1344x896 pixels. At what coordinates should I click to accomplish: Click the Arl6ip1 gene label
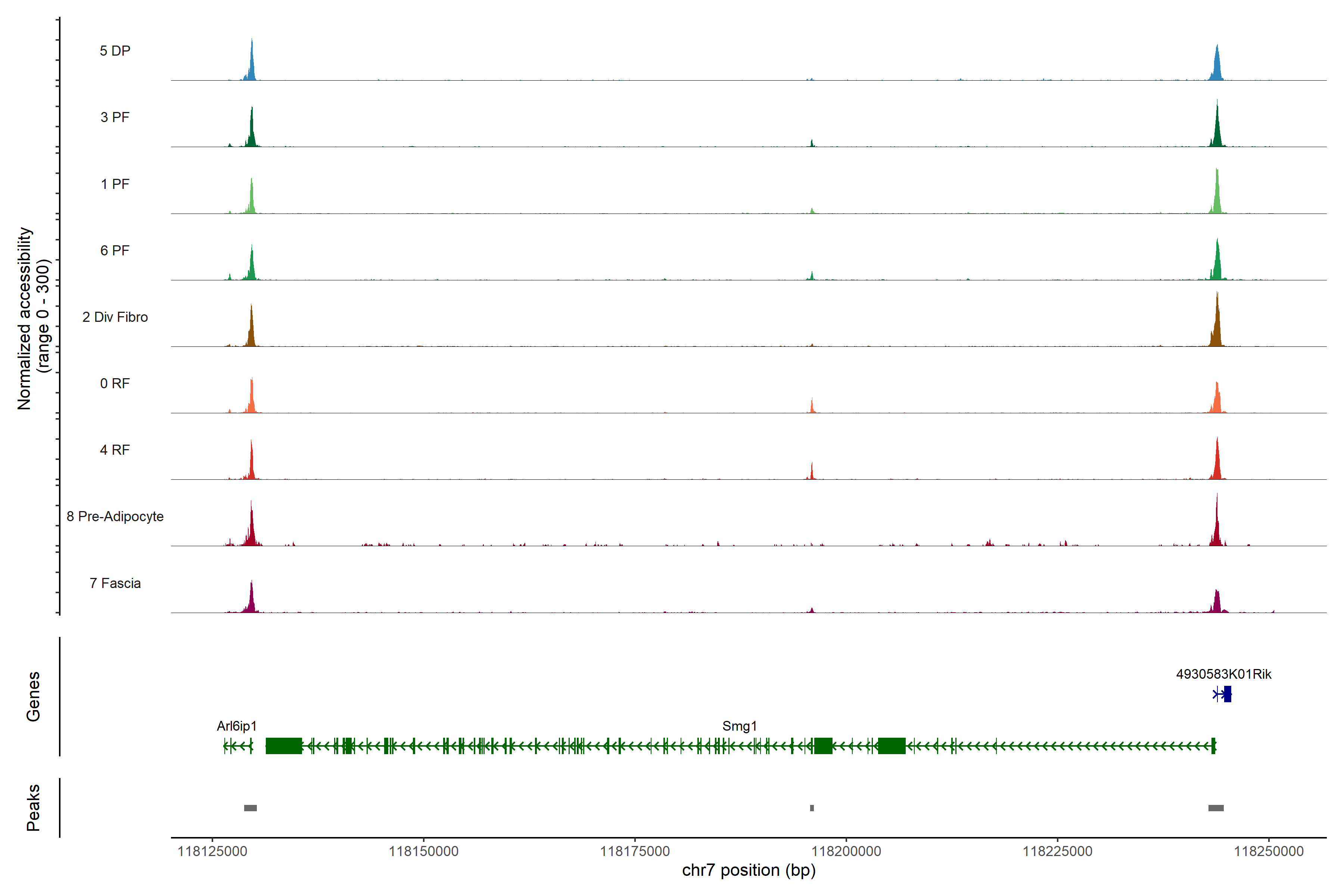pyautogui.click(x=237, y=726)
